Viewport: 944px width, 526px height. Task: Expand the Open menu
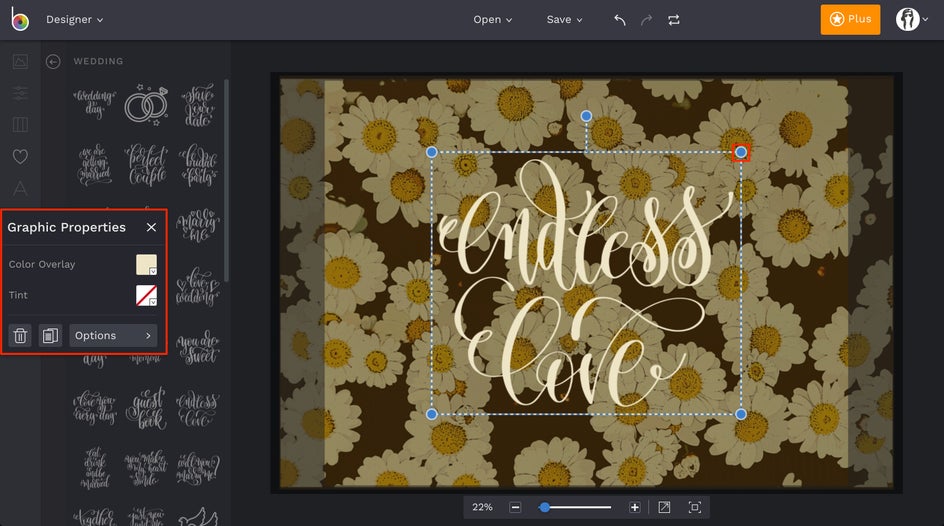tap(492, 20)
